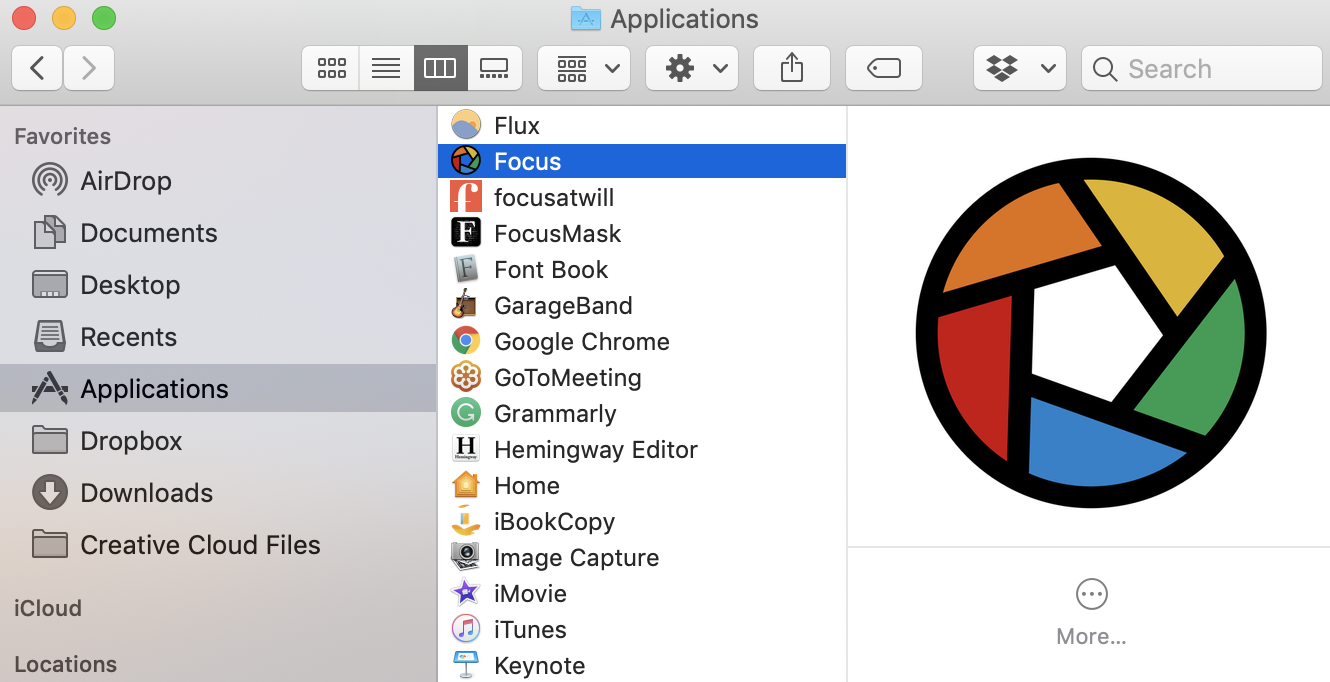Select the Home app name
Image resolution: width=1330 pixels, height=682 pixels.
(x=527, y=485)
